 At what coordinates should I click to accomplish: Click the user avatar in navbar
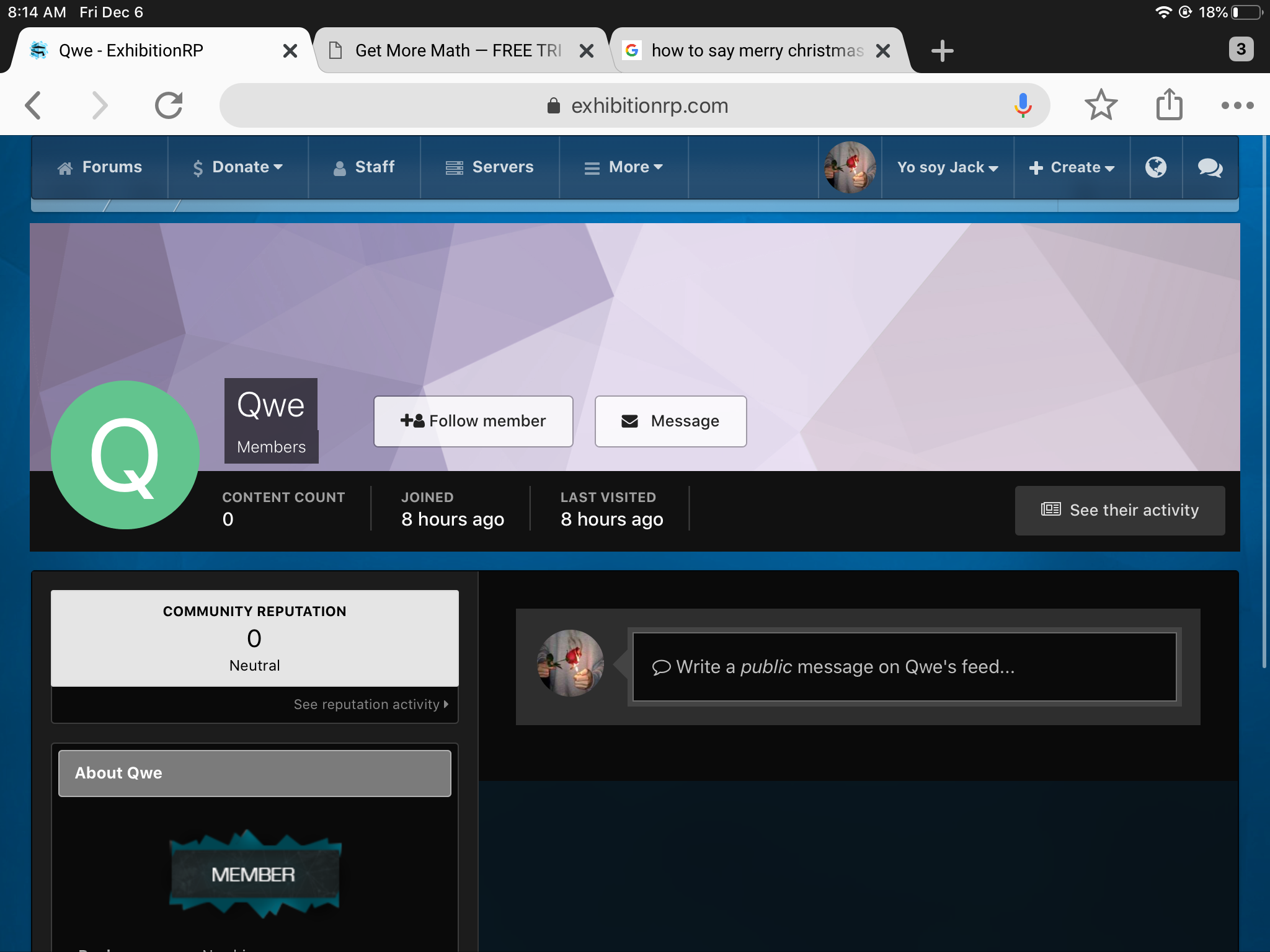click(x=850, y=167)
